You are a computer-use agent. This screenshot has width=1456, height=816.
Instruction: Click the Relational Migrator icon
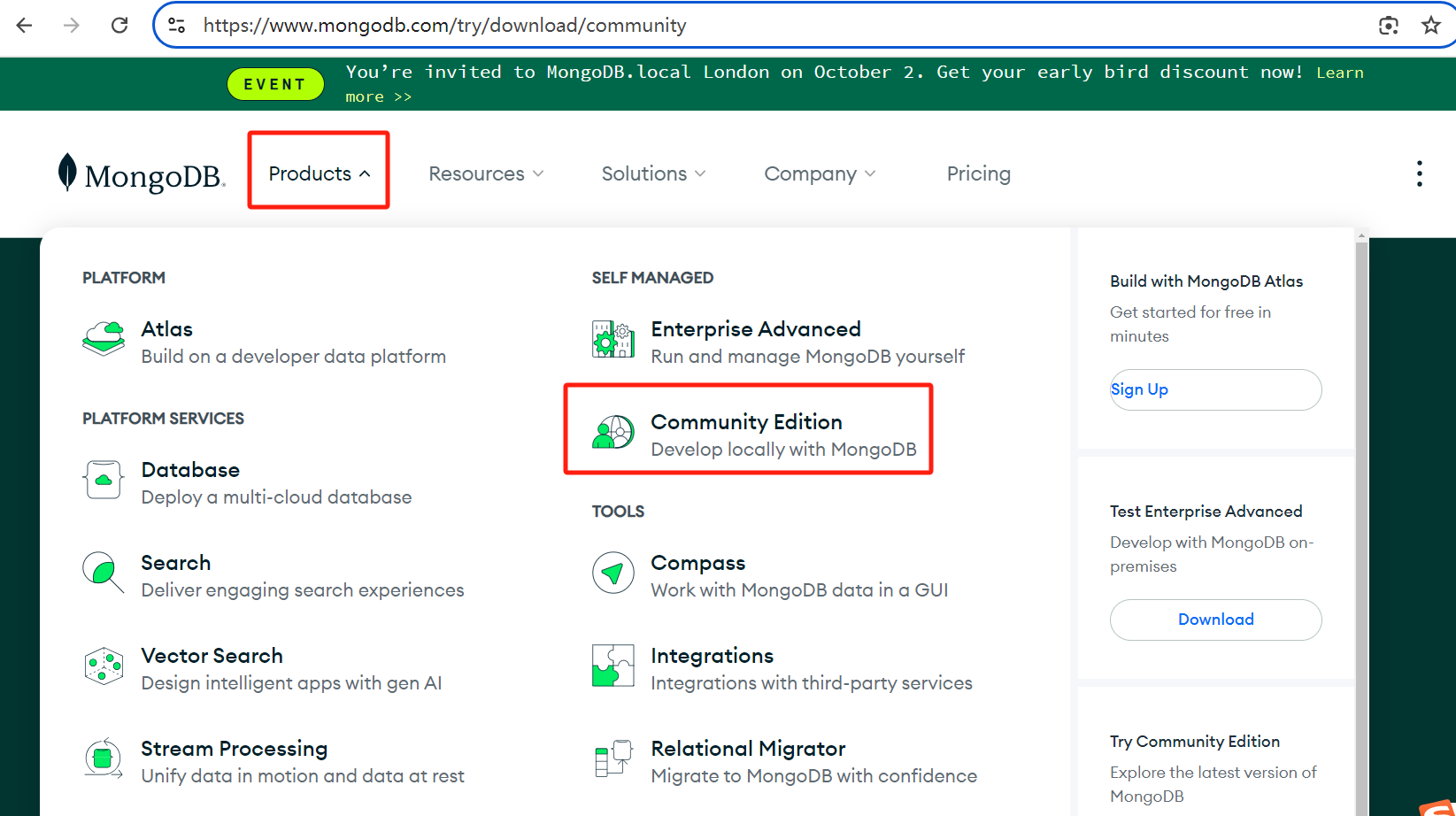613,758
